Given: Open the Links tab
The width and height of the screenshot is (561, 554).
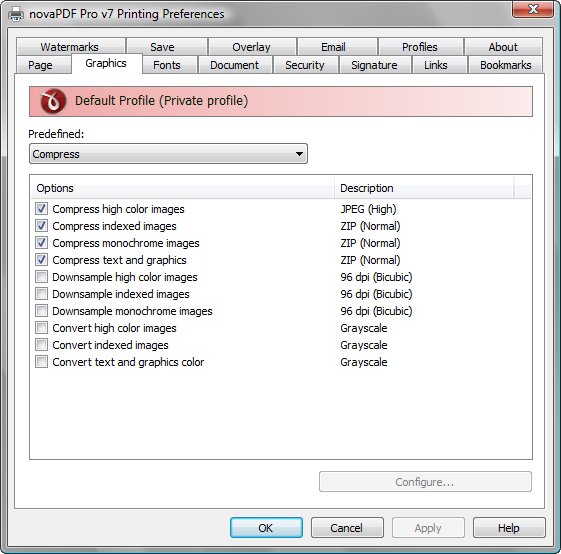Looking at the screenshot, I should coord(439,65).
